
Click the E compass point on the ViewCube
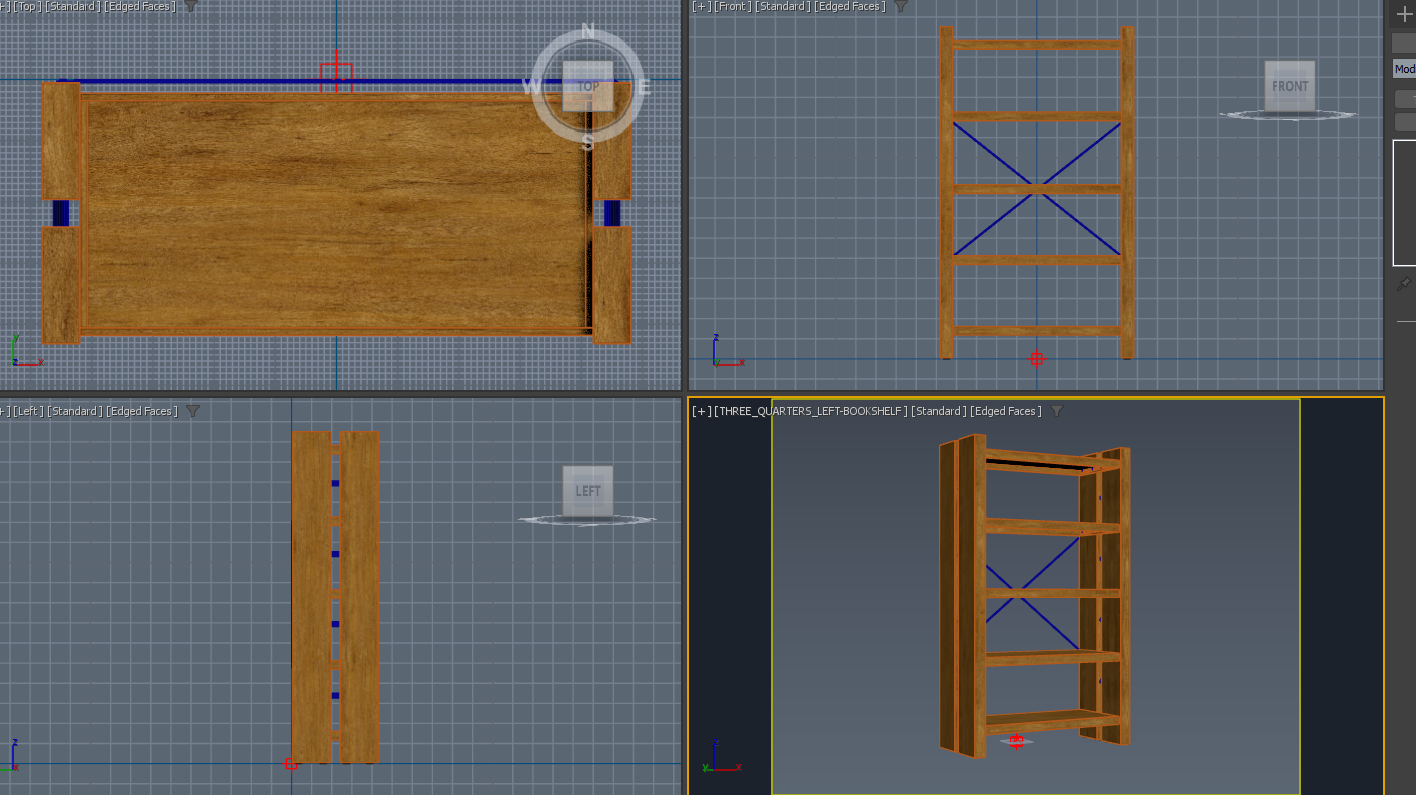(x=644, y=87)
